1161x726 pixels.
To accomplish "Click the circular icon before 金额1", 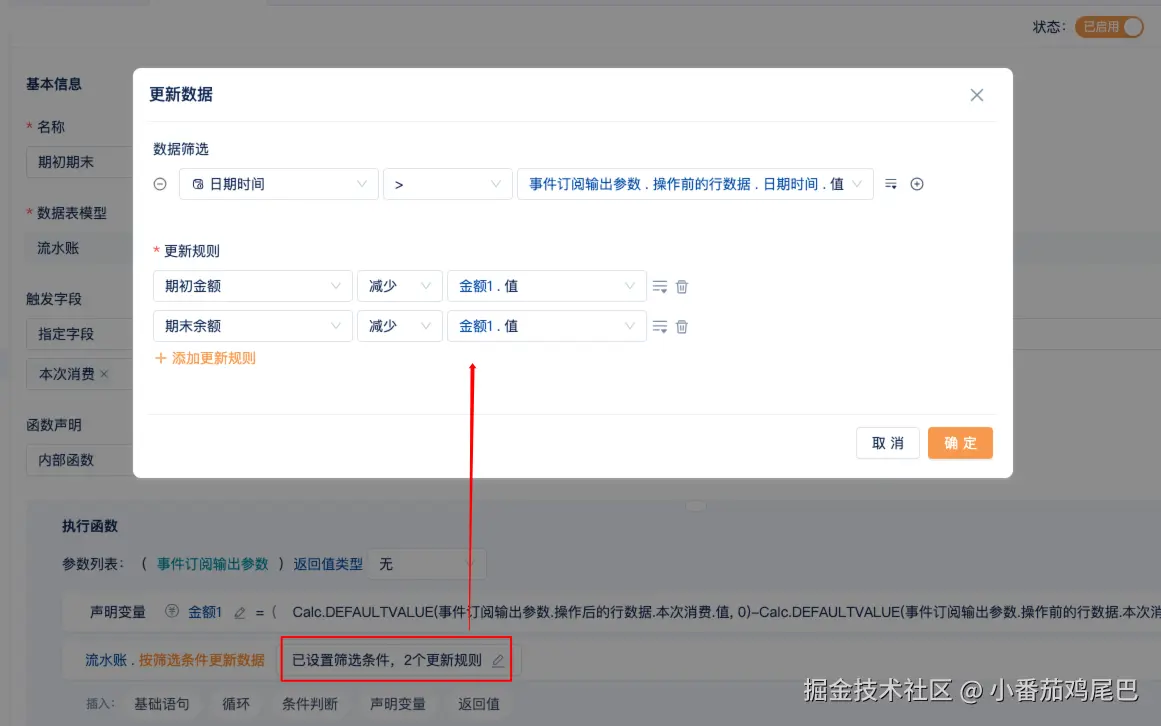I will (x=172, y=611).
